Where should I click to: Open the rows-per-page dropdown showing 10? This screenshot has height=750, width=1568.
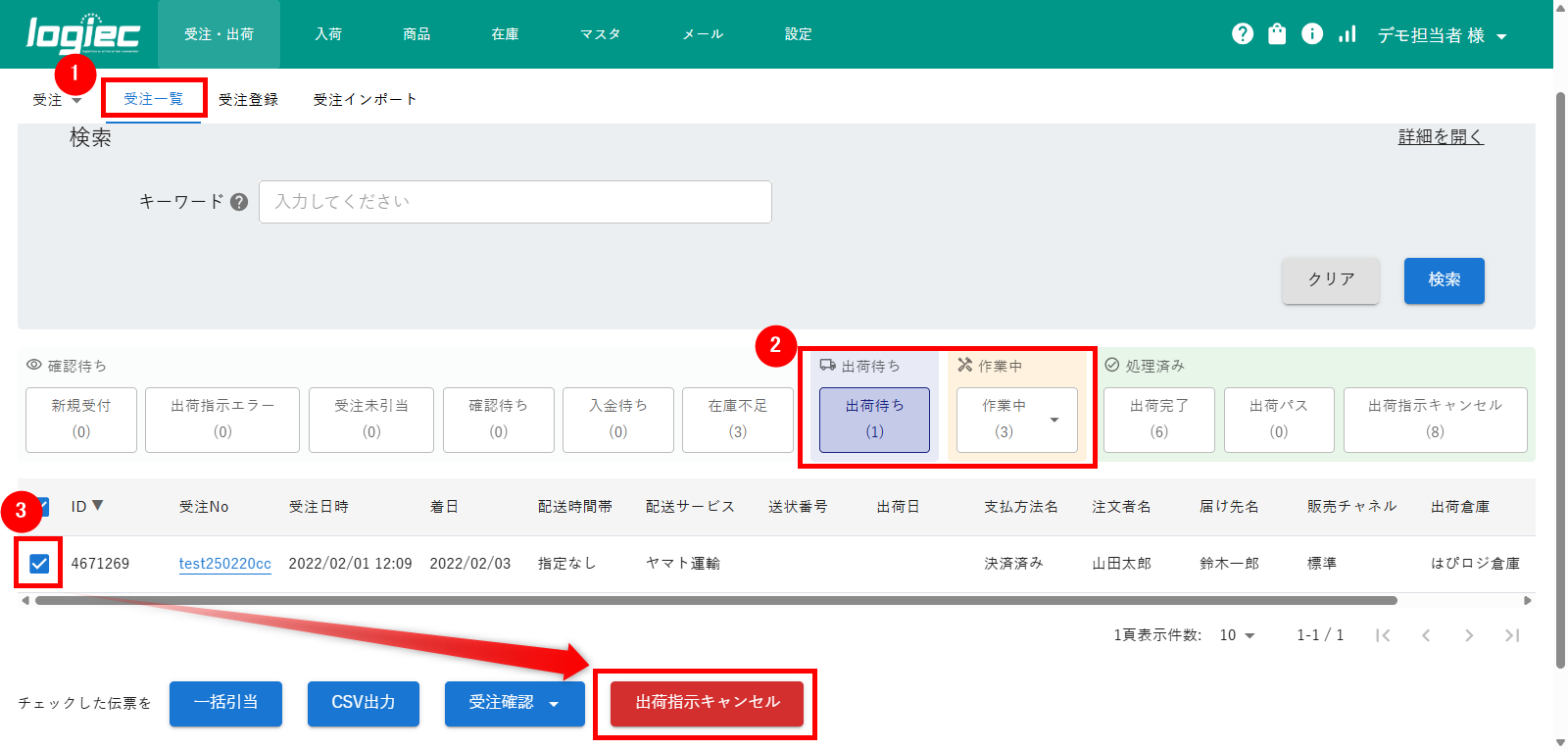[x=1237, y=635]
